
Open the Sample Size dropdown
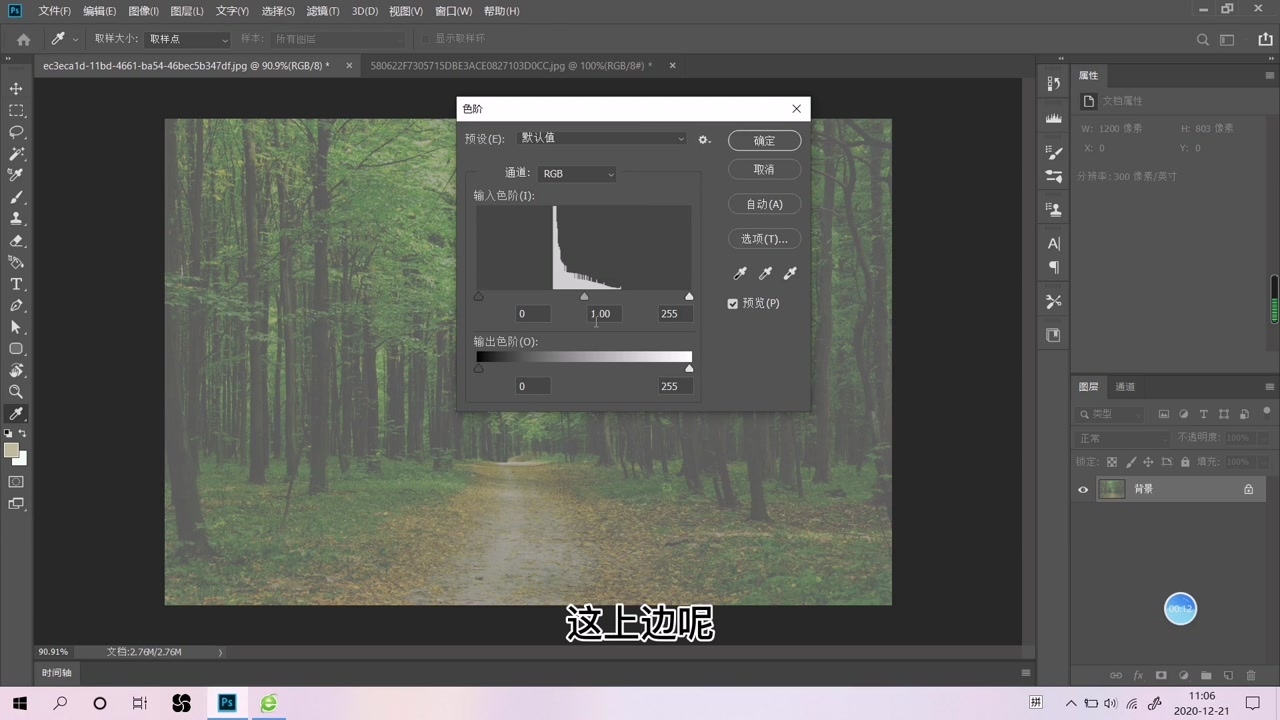[x=189, y=39]
